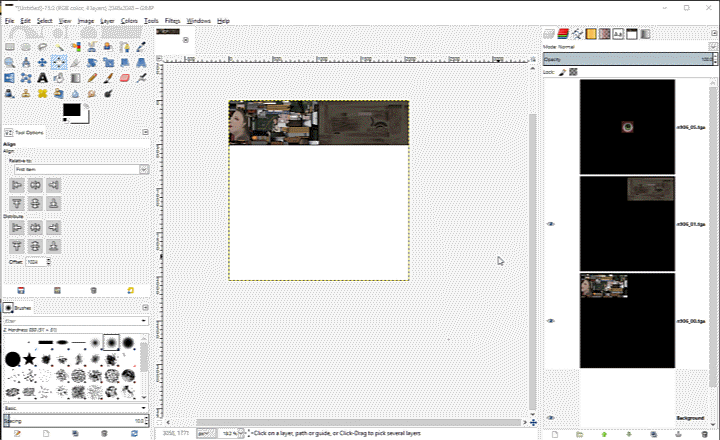The height and width of the screenshot is (440, 720).
Task: Choose the Eraser tool
Action: (x=127, y=78)
